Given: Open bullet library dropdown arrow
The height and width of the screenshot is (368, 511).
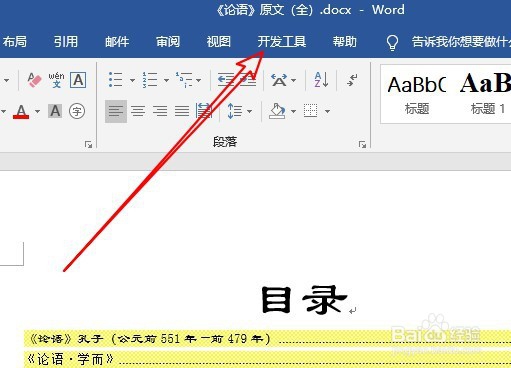Looking at the screenshot, I should point(132,80).
